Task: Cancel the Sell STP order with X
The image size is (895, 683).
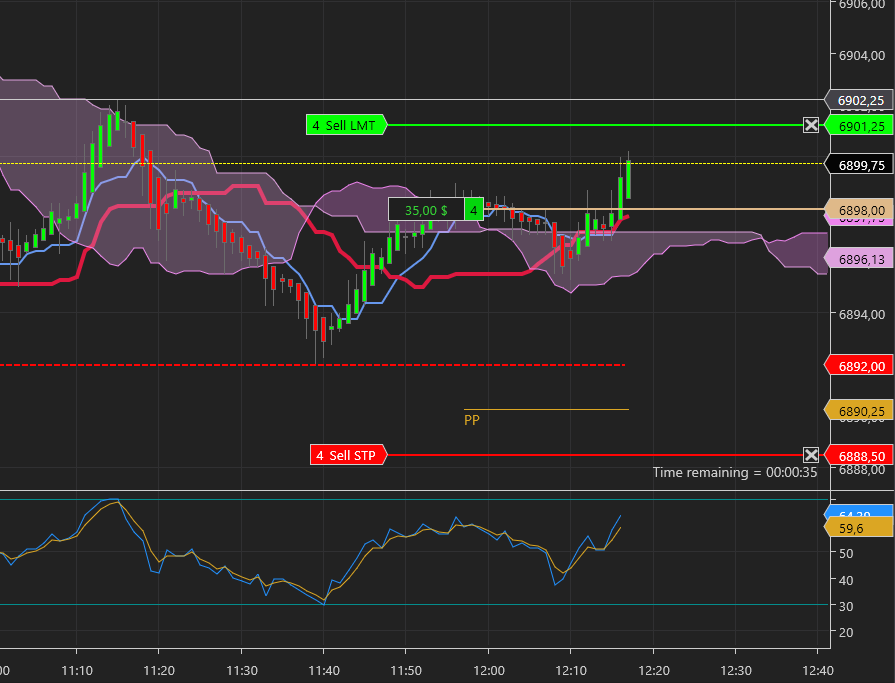Action: pyautogui.click(x=811, y=455)
